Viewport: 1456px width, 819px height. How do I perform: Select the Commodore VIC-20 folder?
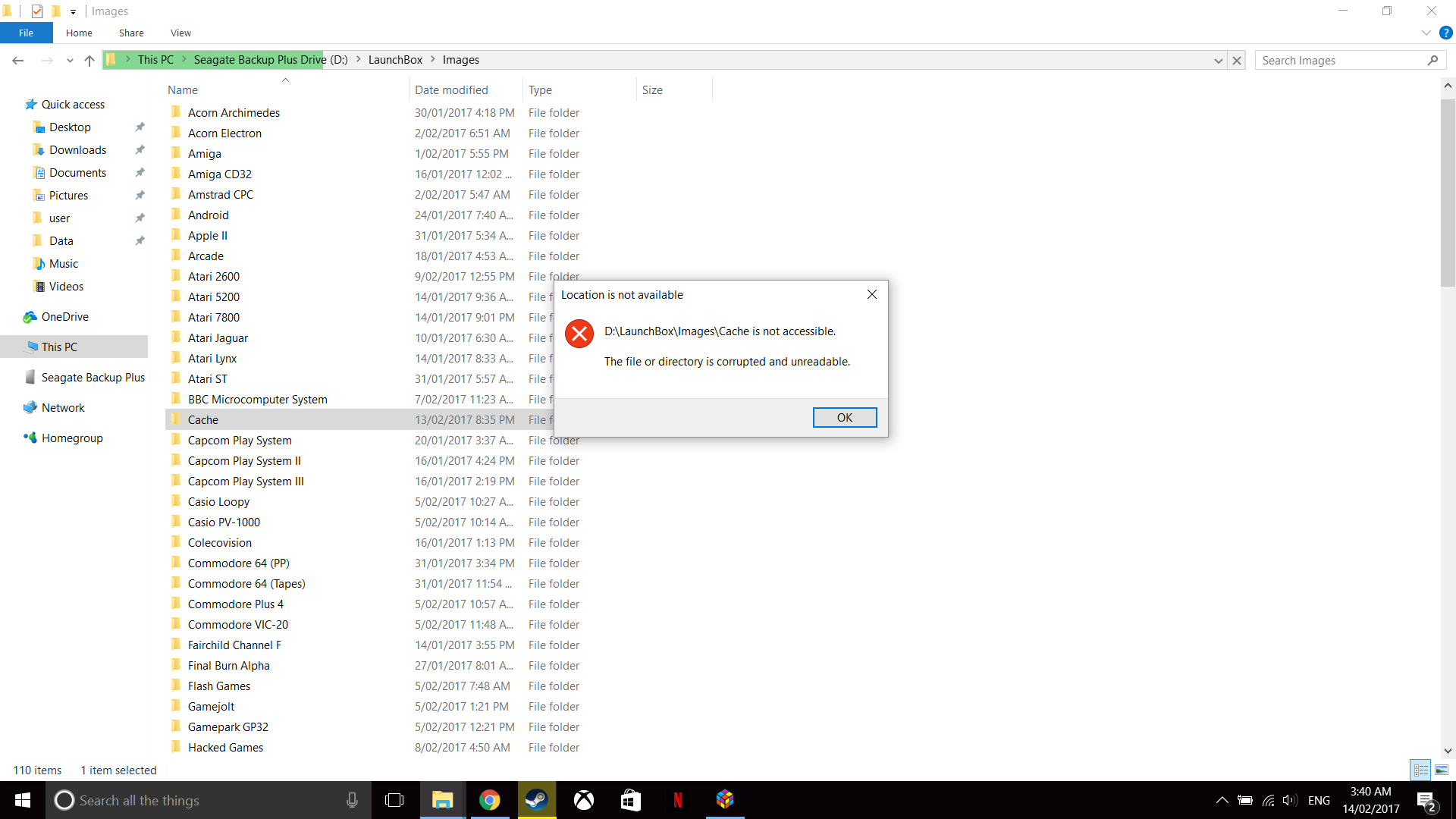pyautogui.click(x=238, y=625)
